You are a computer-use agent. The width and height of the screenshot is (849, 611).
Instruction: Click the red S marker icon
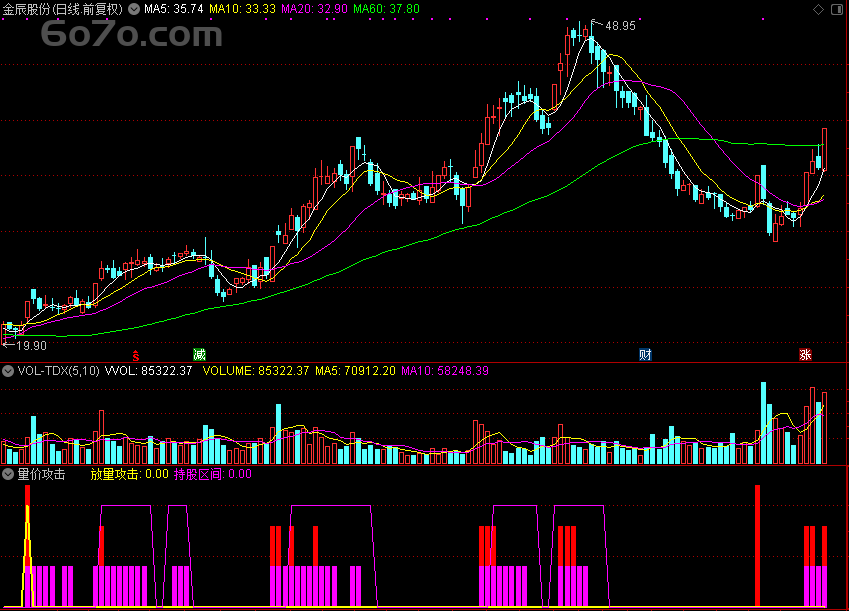[136, 355]
